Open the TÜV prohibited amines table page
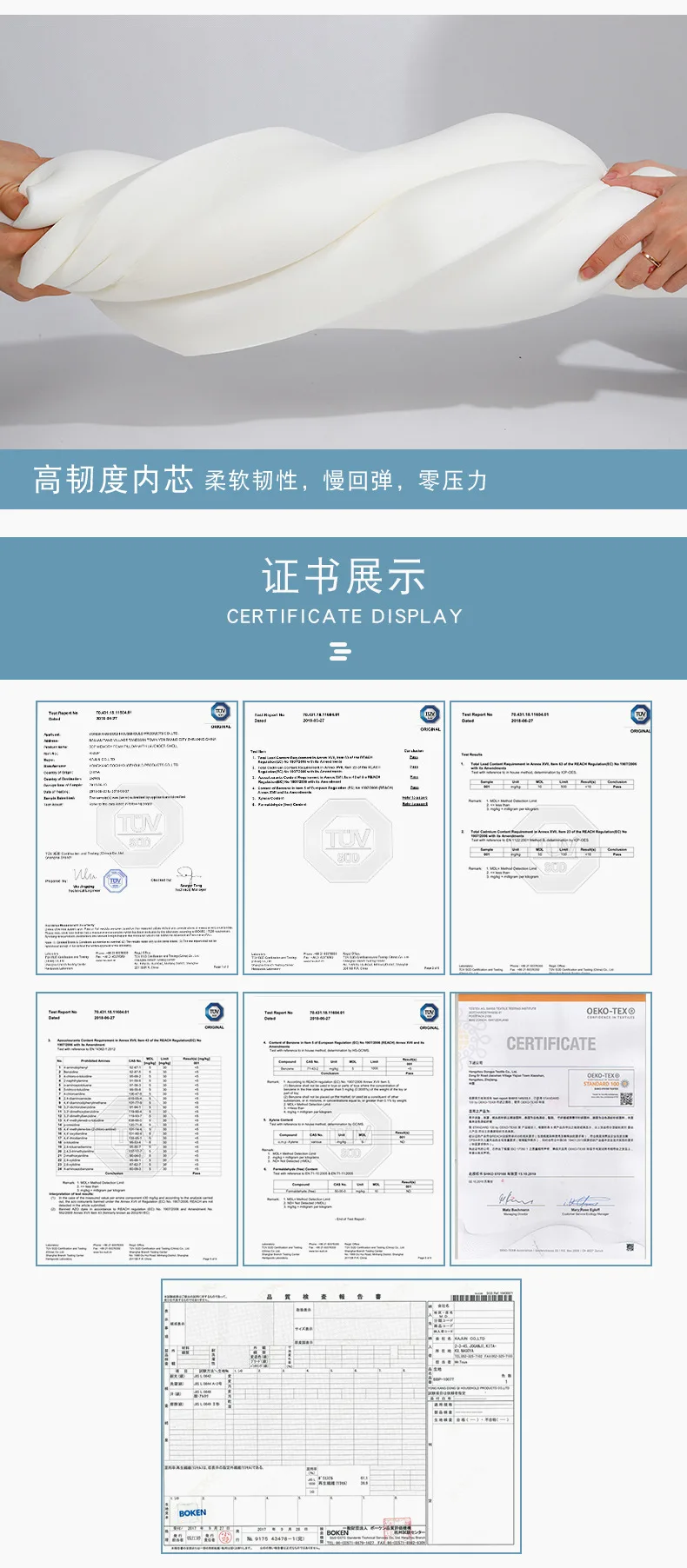This screenshot has height=1568, width=687. tap(137, 1128)
